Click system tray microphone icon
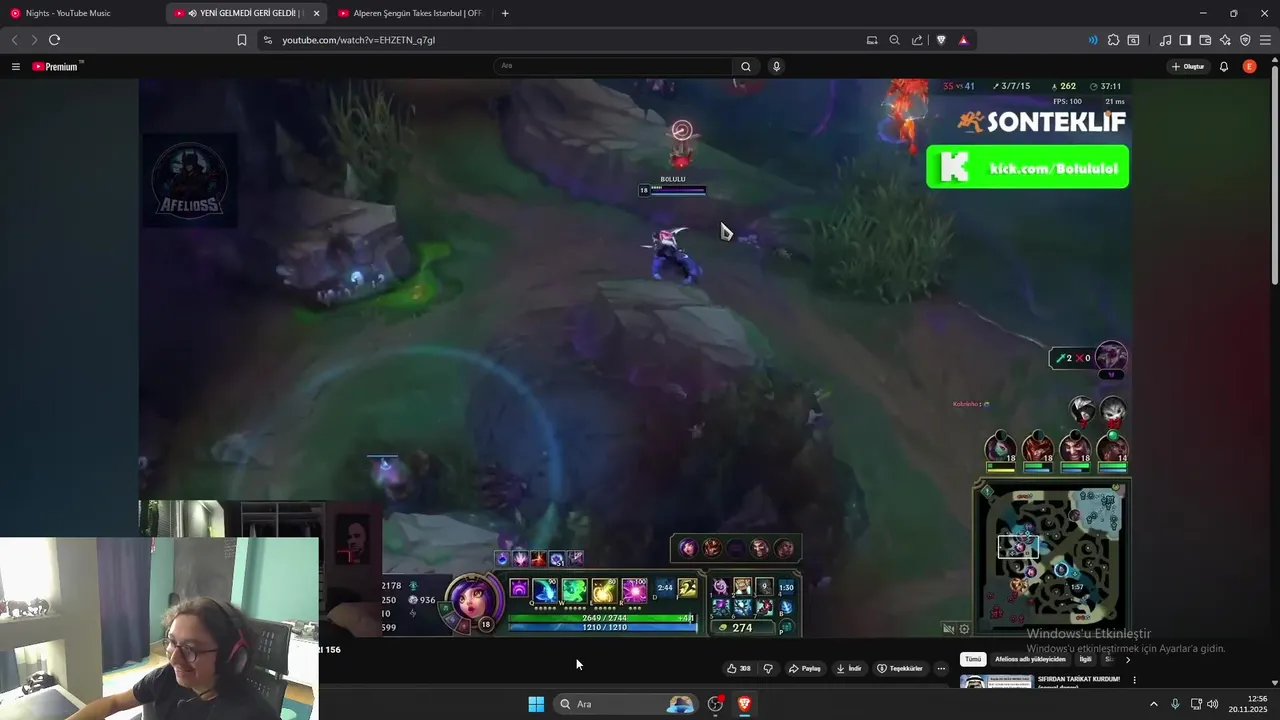 (1175, 704)
